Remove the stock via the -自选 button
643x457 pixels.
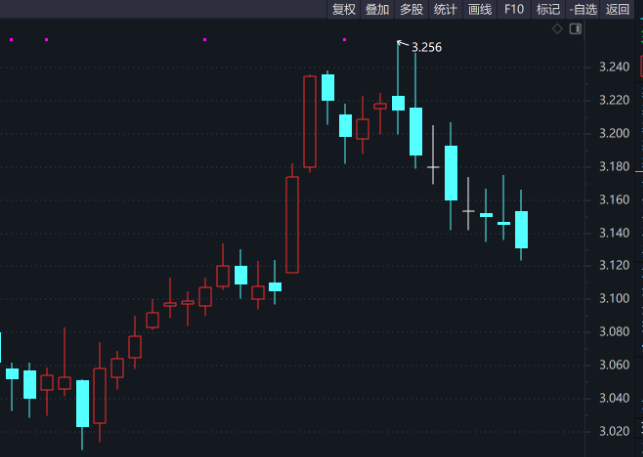pyautogui.click(x=583, y=9)
